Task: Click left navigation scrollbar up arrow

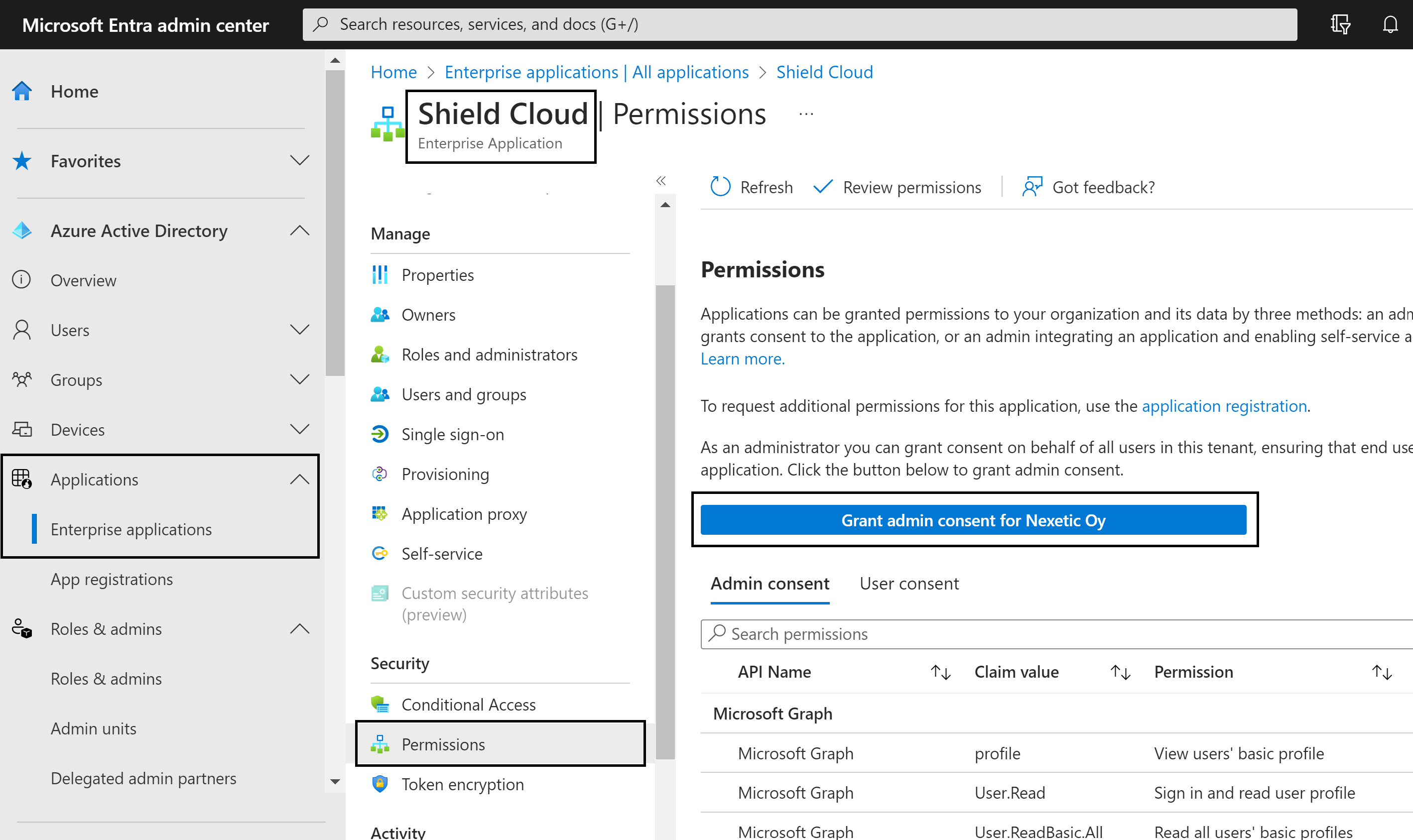Action: click(335, 60)
